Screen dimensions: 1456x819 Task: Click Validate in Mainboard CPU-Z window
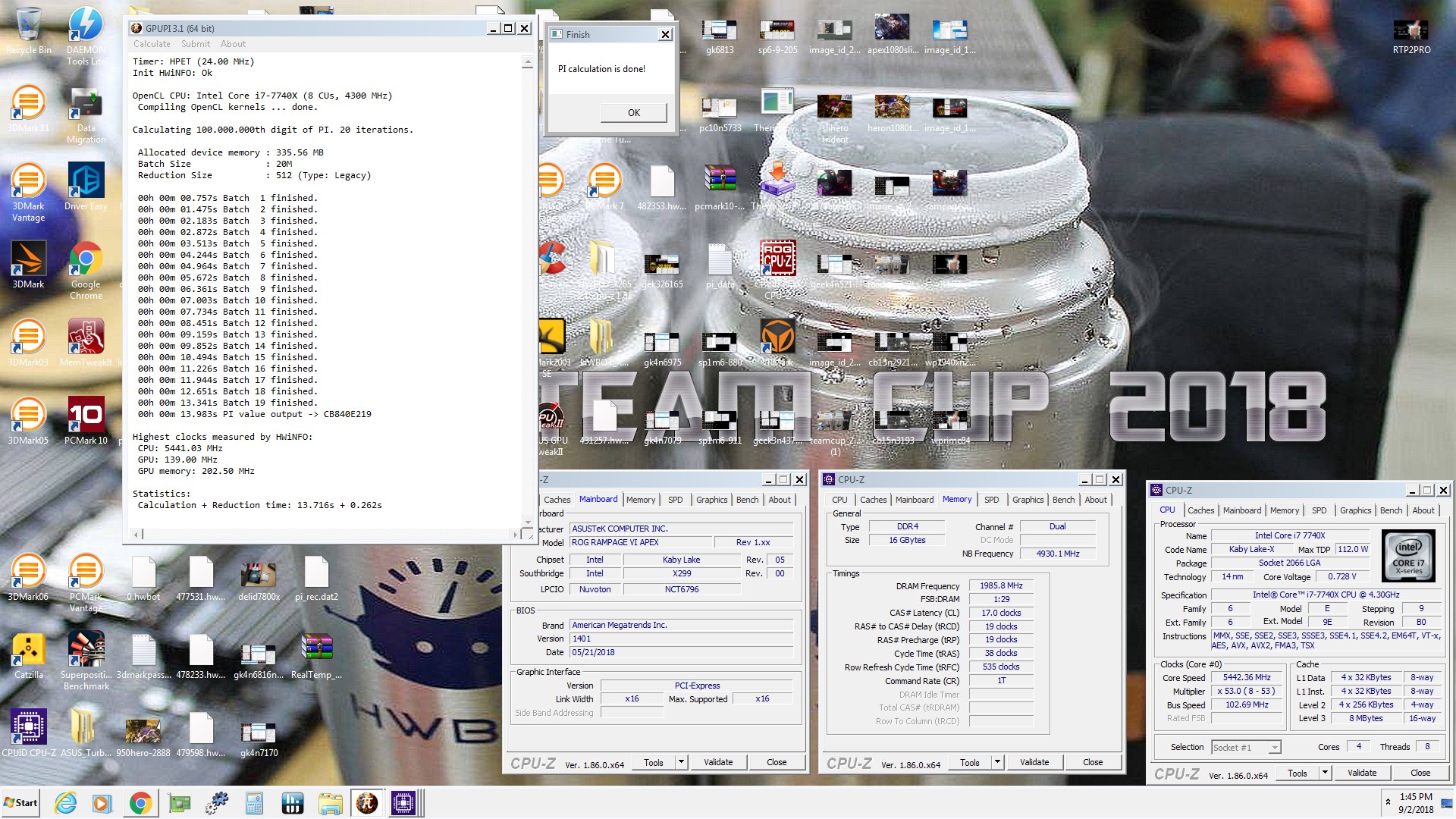click(x=717, y=762)
